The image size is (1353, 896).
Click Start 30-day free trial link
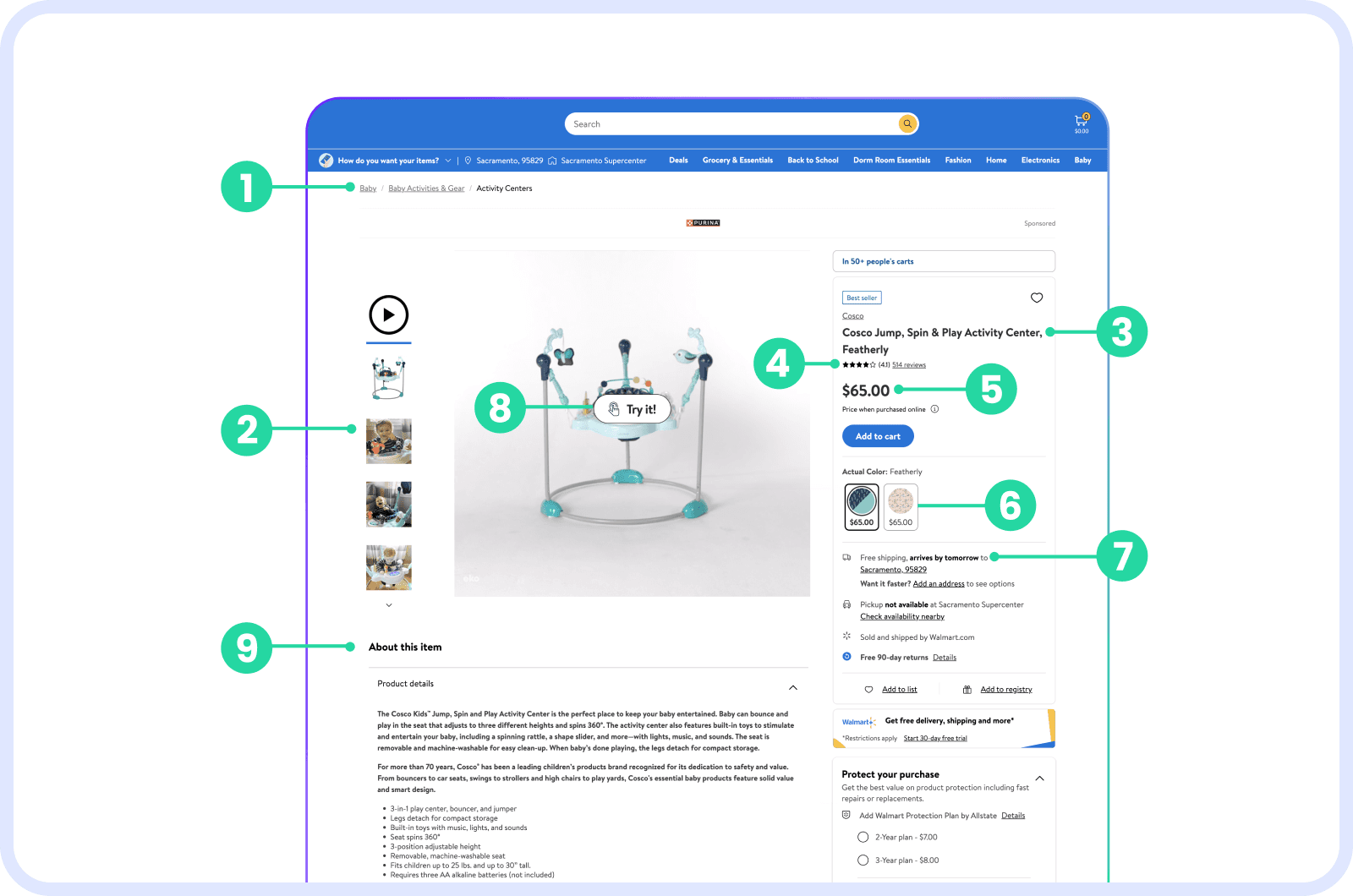[935, 739]
